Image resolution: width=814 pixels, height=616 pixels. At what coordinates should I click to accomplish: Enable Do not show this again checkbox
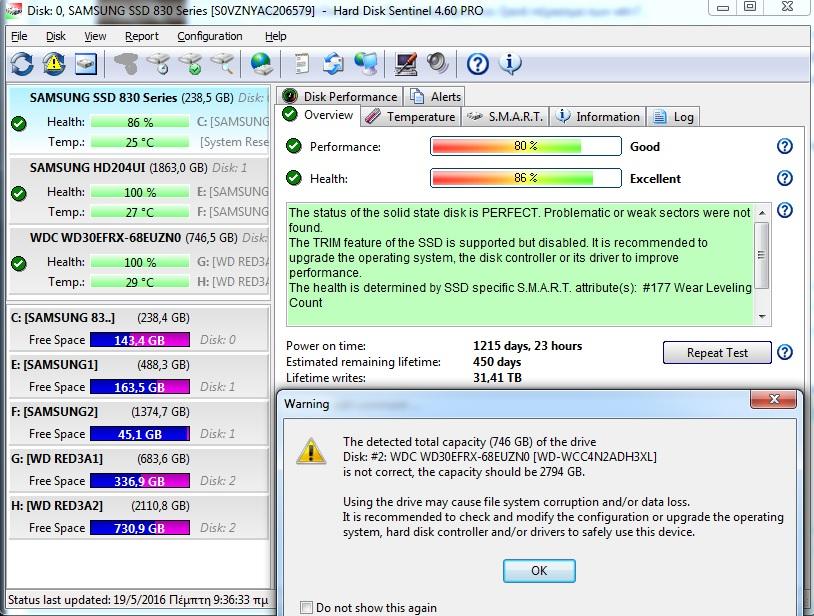[x=306, y=607]
